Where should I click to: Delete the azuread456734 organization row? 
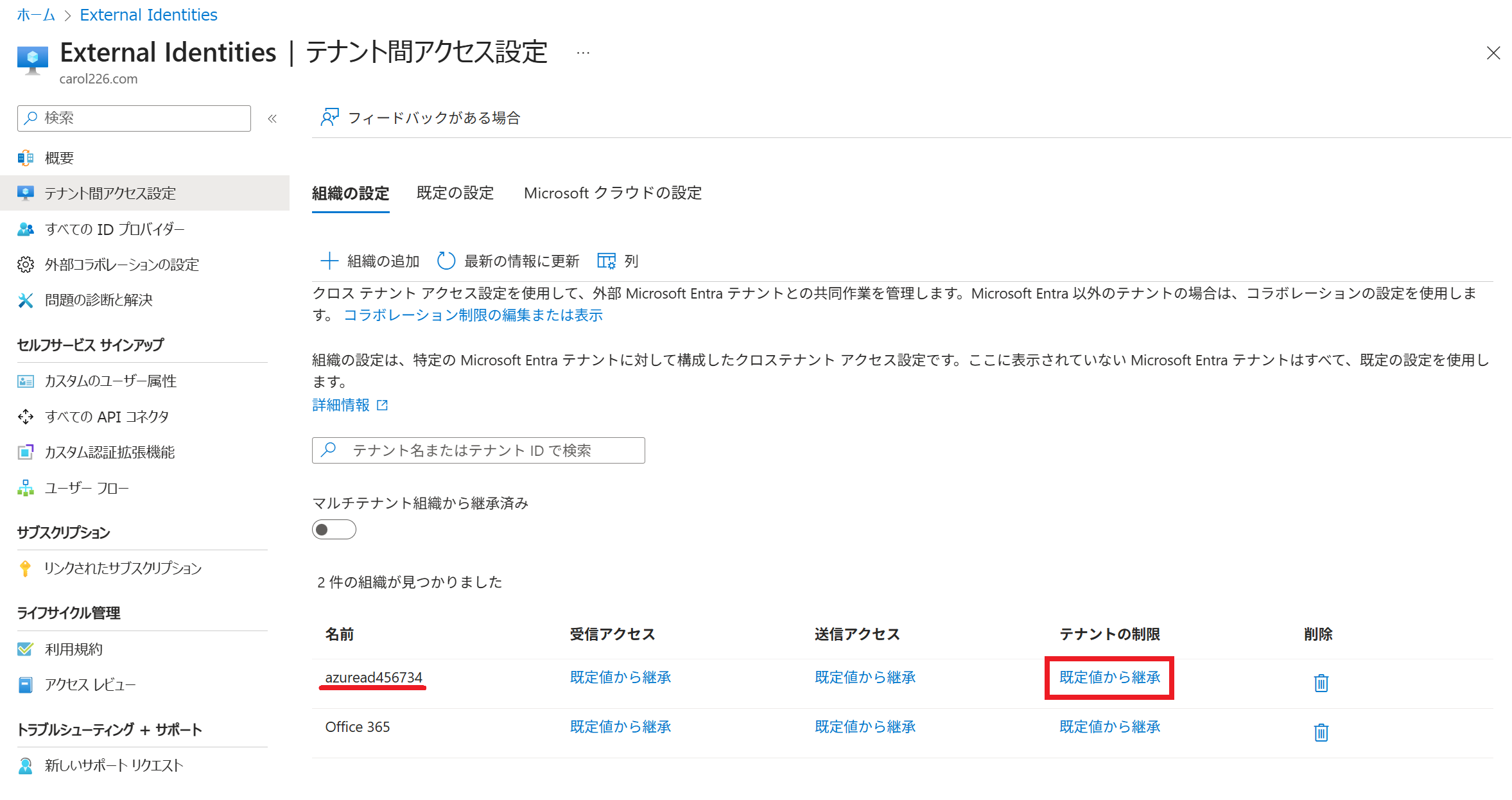1321,683
